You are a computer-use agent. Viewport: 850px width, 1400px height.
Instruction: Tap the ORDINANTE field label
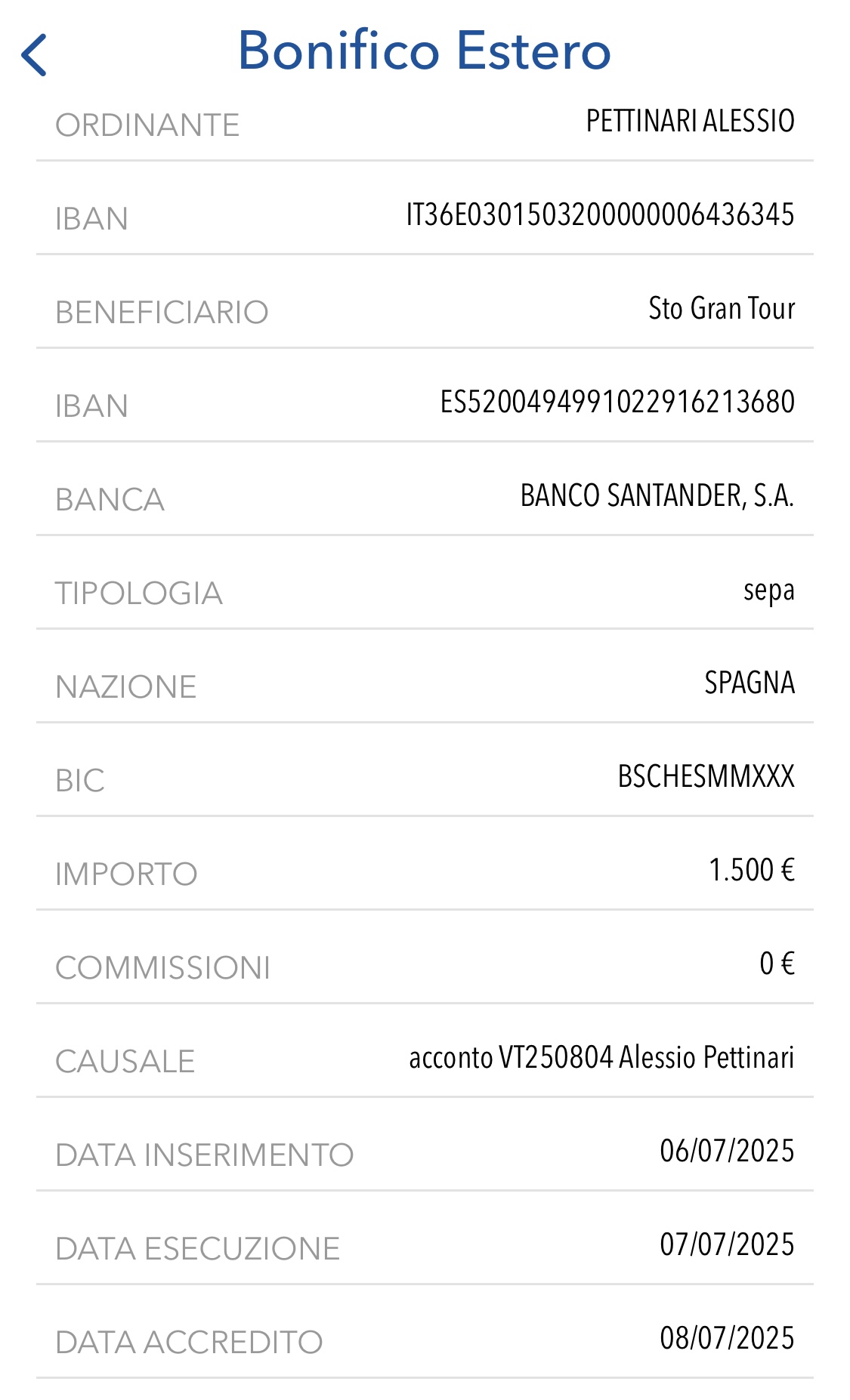coord(147,125)
